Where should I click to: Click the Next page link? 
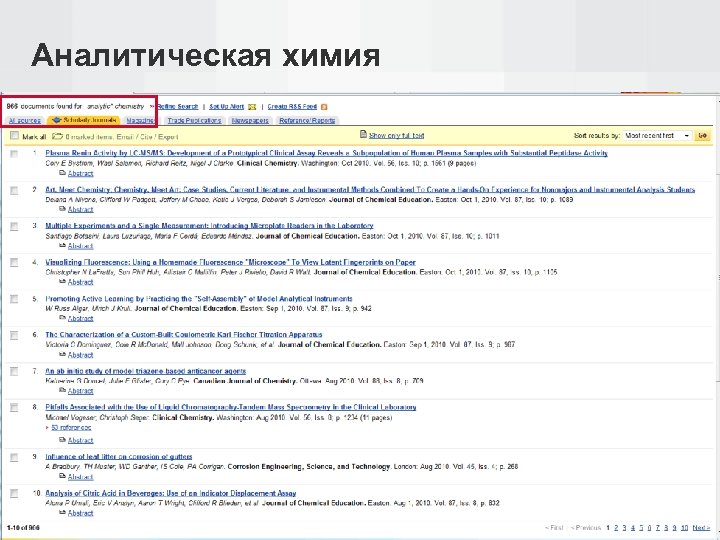click(x=701, y=528)
